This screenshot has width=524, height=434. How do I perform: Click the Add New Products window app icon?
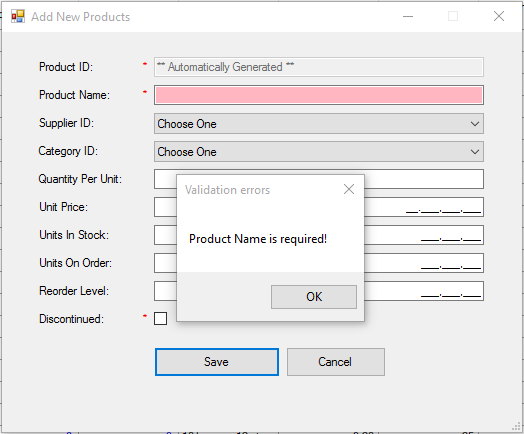(x=18, y=16)
